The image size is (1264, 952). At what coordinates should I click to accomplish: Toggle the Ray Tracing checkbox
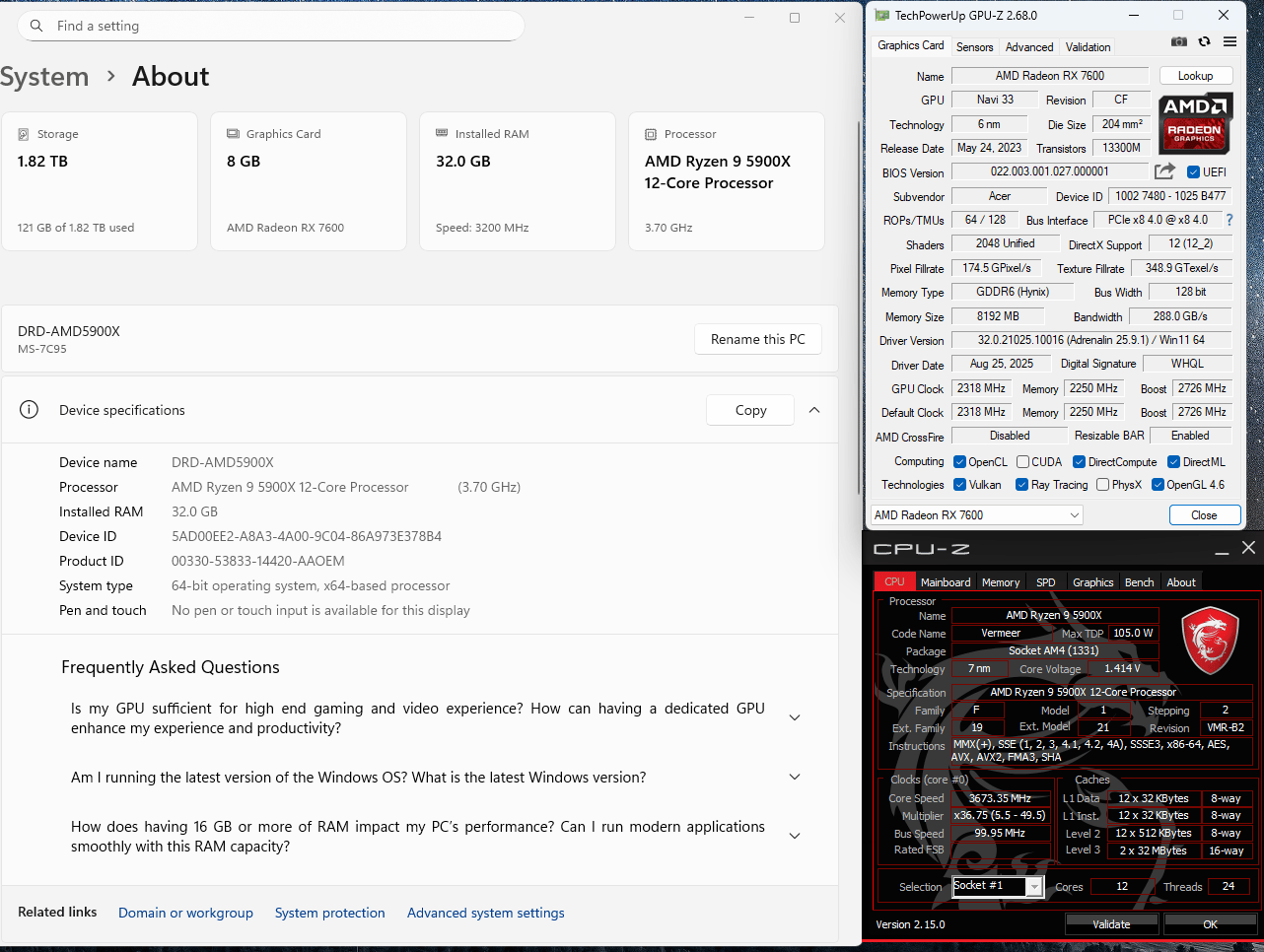(x=1021, y=484)
